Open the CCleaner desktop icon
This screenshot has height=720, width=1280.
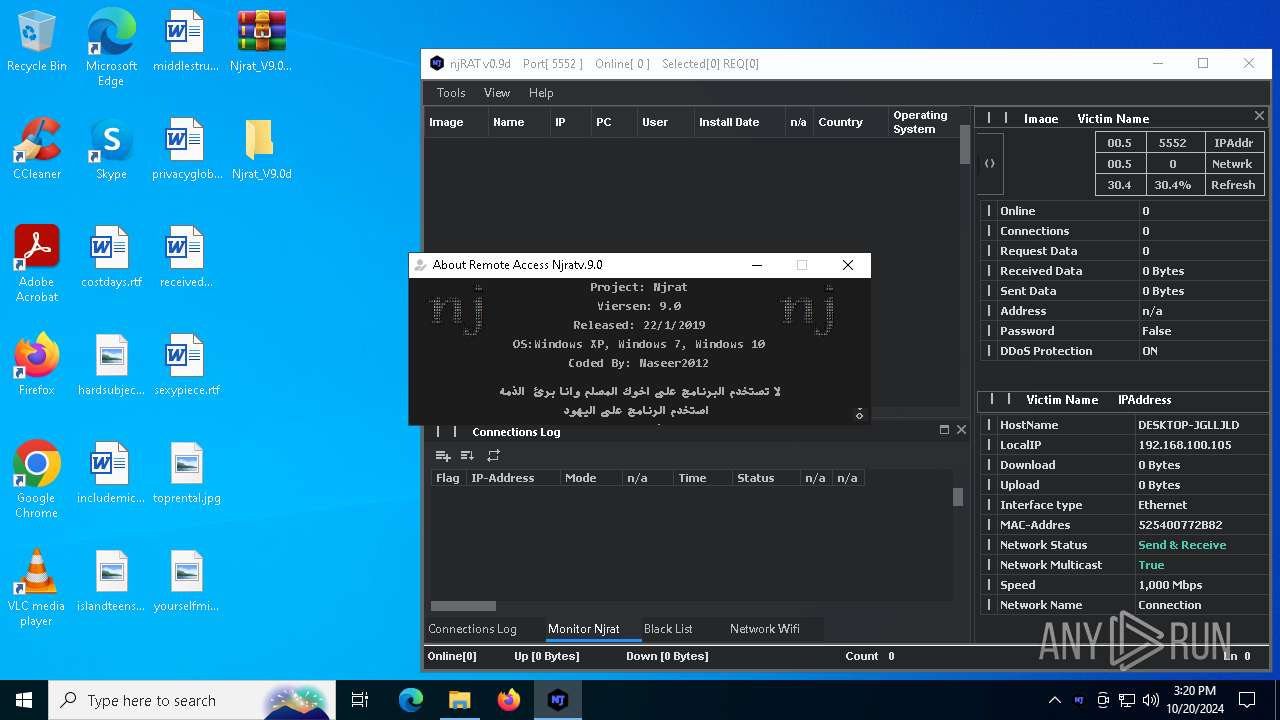click(37, 149)
